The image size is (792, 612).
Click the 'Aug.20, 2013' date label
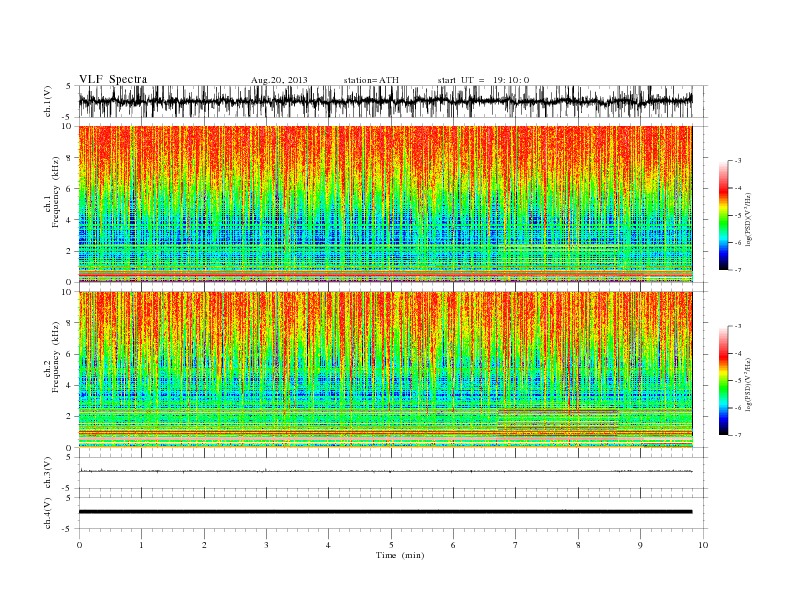pyautogui.click(x=279, y=80)
